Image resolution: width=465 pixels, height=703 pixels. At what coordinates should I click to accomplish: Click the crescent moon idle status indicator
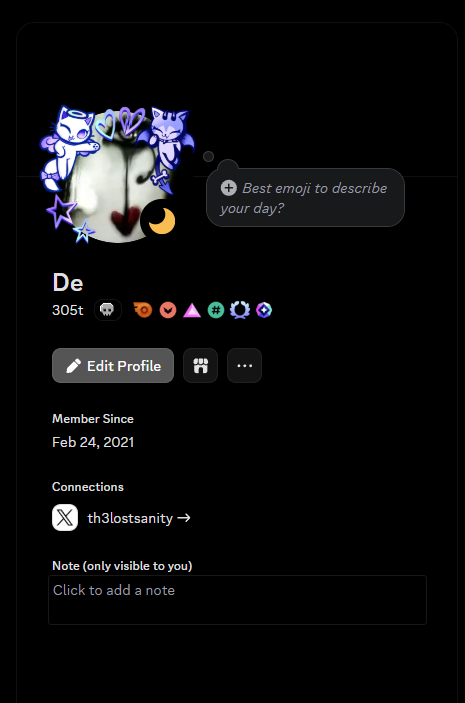[161, 221]
